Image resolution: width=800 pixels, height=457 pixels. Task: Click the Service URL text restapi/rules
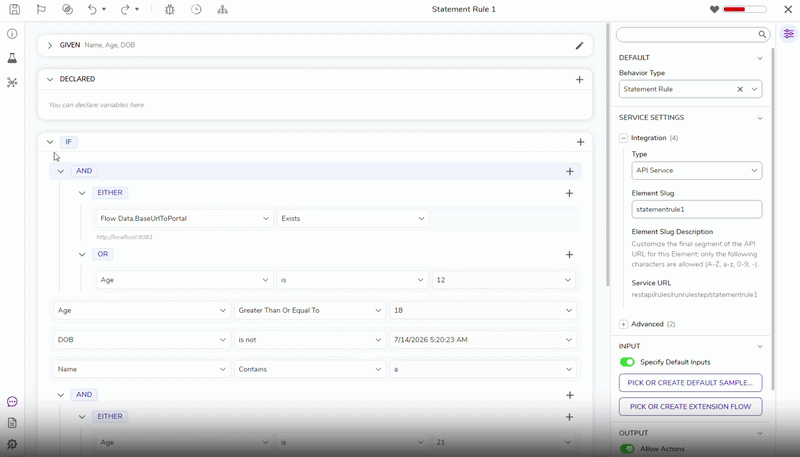[694, 295]
